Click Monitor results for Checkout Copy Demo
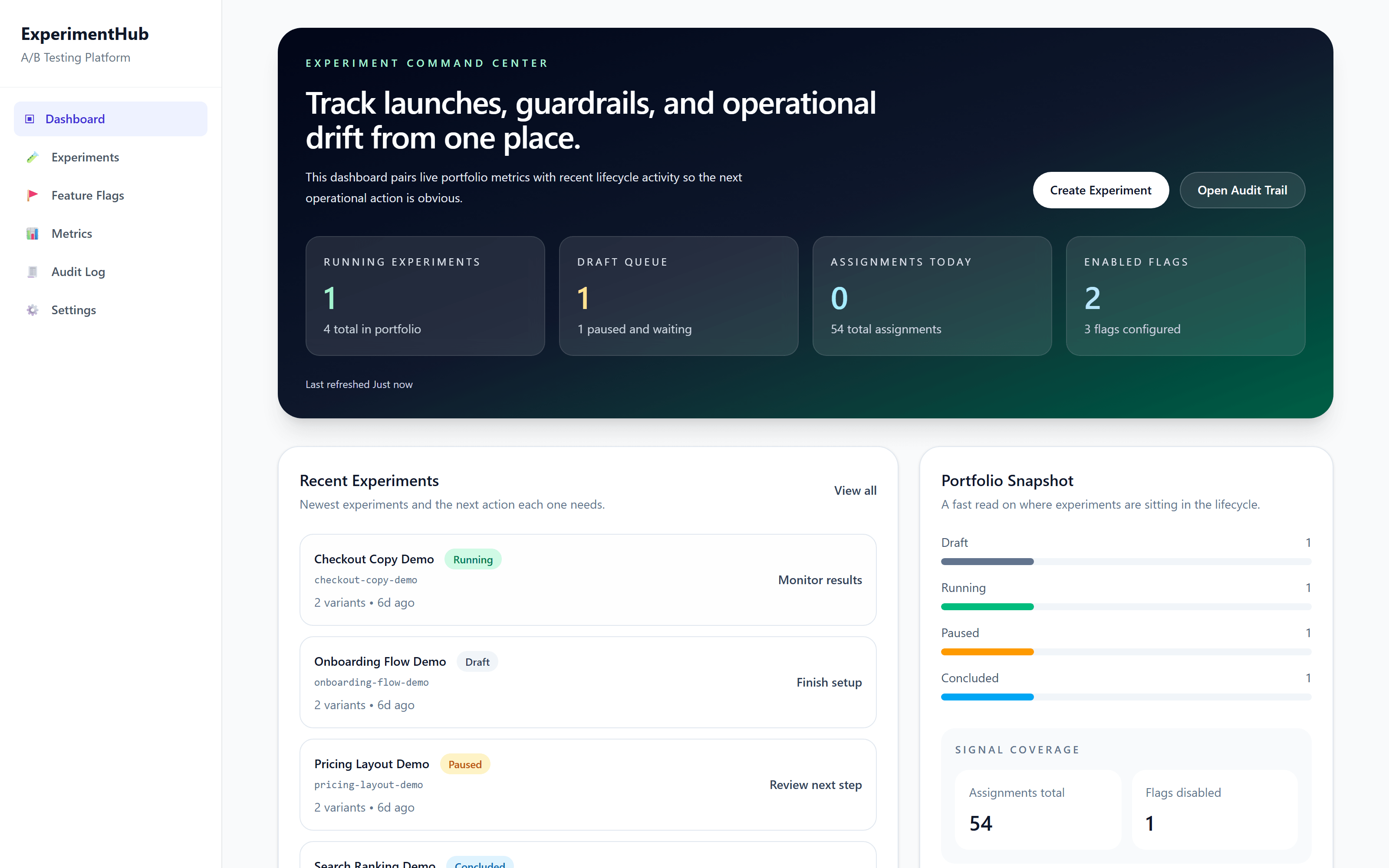Screen dimensions: 1389x868 [x=820, y=580]
